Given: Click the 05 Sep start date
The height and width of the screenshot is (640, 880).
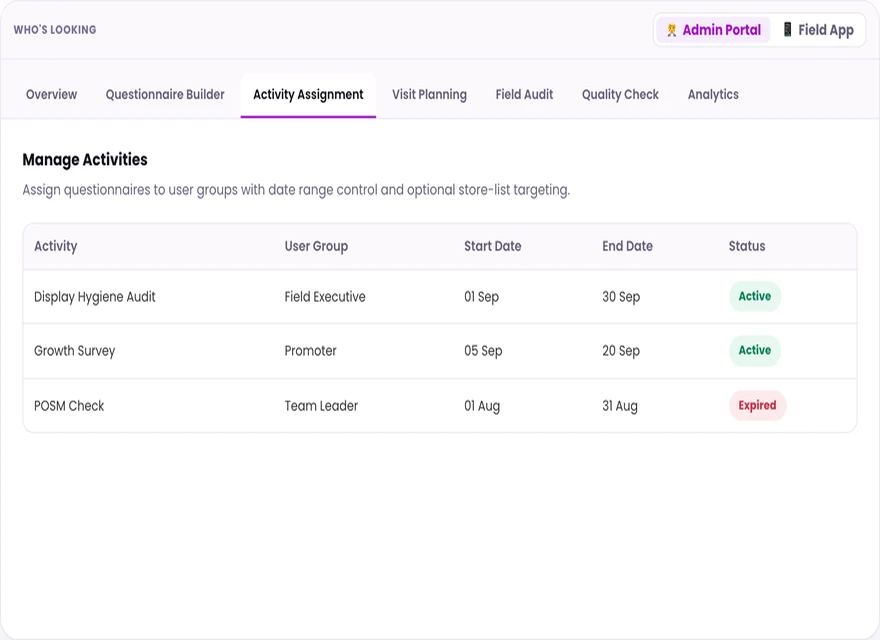Looking at the screenshot, I should tap(483, 351).
